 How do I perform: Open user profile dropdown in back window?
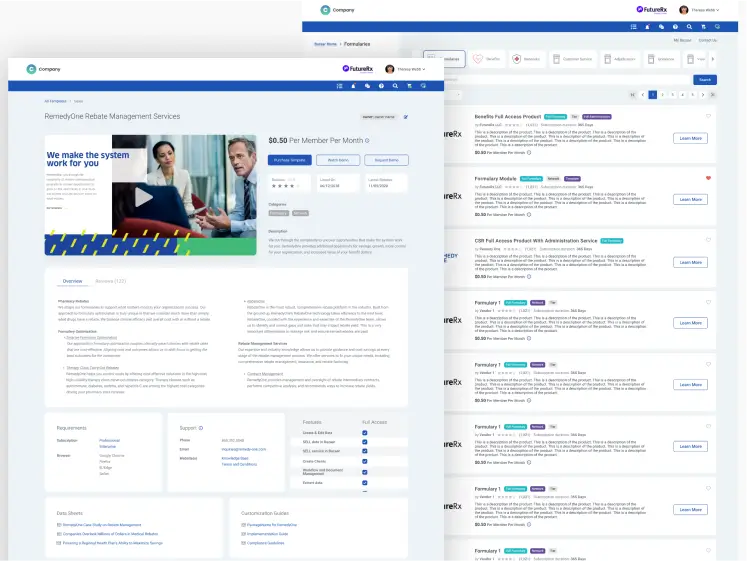699,10
